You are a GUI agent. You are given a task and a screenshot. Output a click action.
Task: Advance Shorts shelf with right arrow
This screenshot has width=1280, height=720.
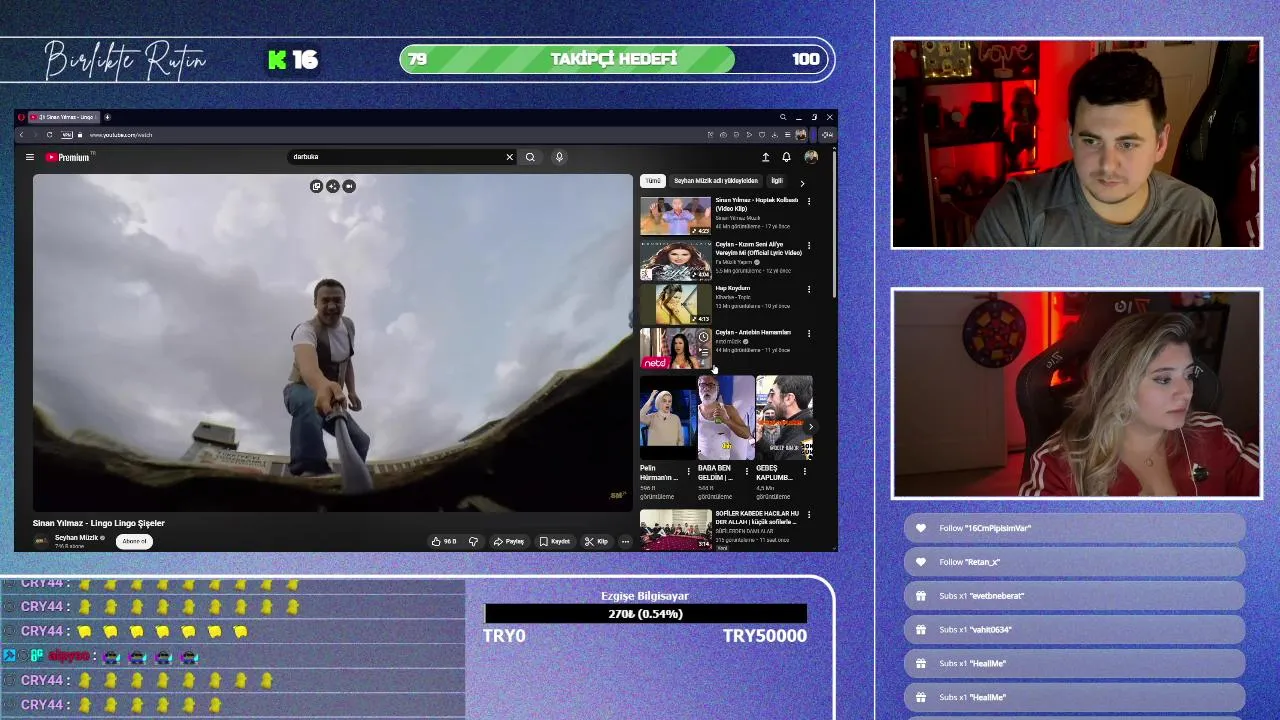[x=811, y=427]
